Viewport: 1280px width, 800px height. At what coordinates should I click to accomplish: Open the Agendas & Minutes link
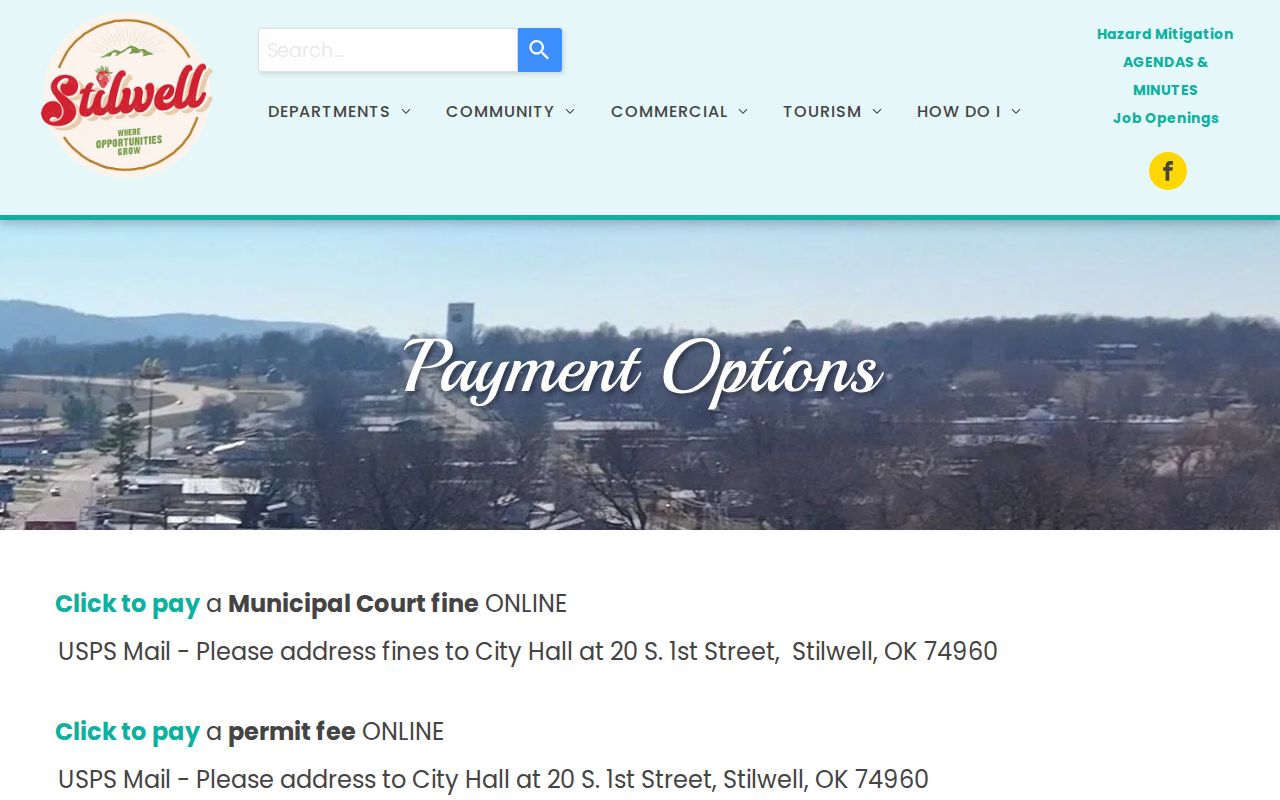point(1165,76)
